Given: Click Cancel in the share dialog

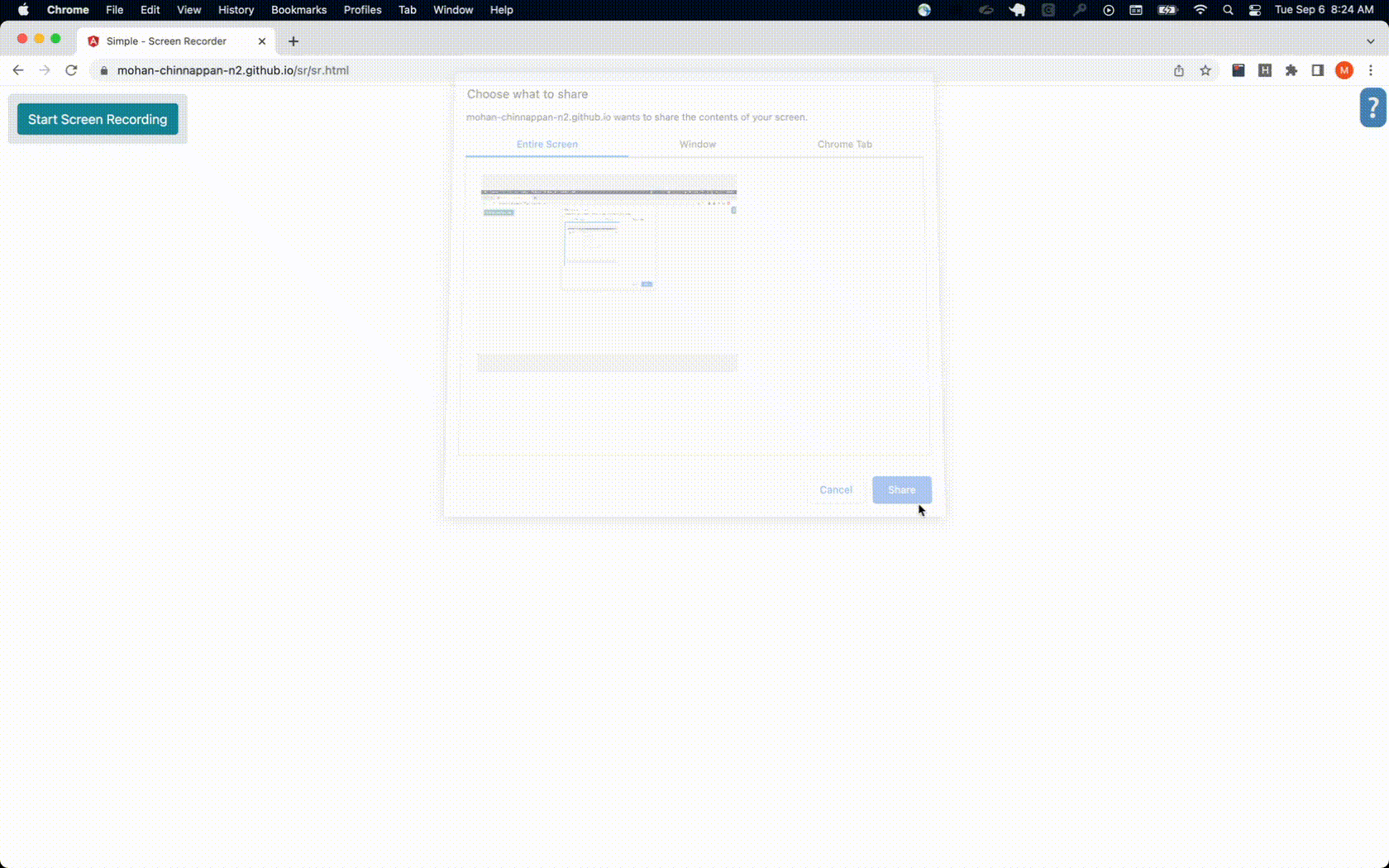Looking at the screenshot, I should click(836, 489).
